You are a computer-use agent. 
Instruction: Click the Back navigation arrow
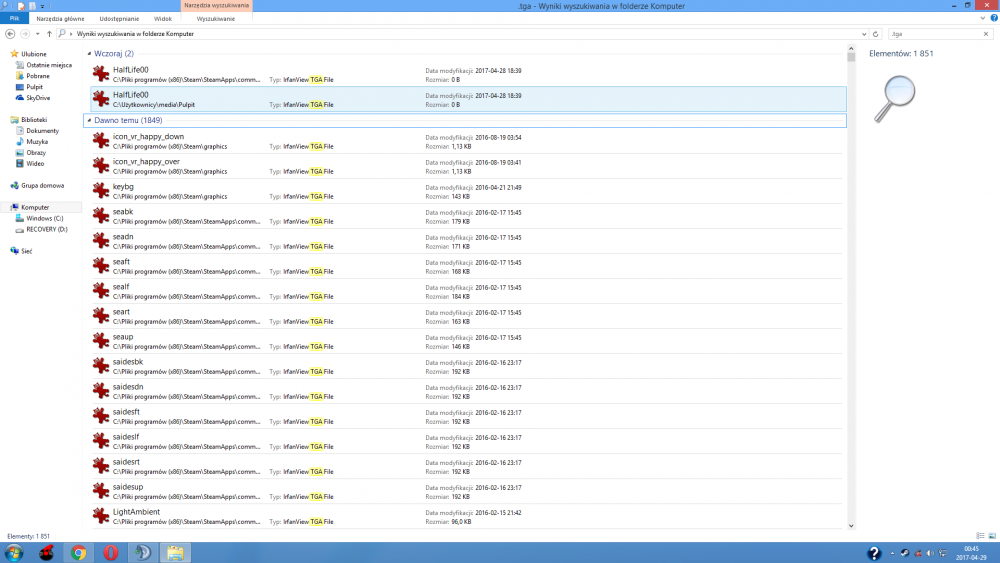[x=10, y=33]
